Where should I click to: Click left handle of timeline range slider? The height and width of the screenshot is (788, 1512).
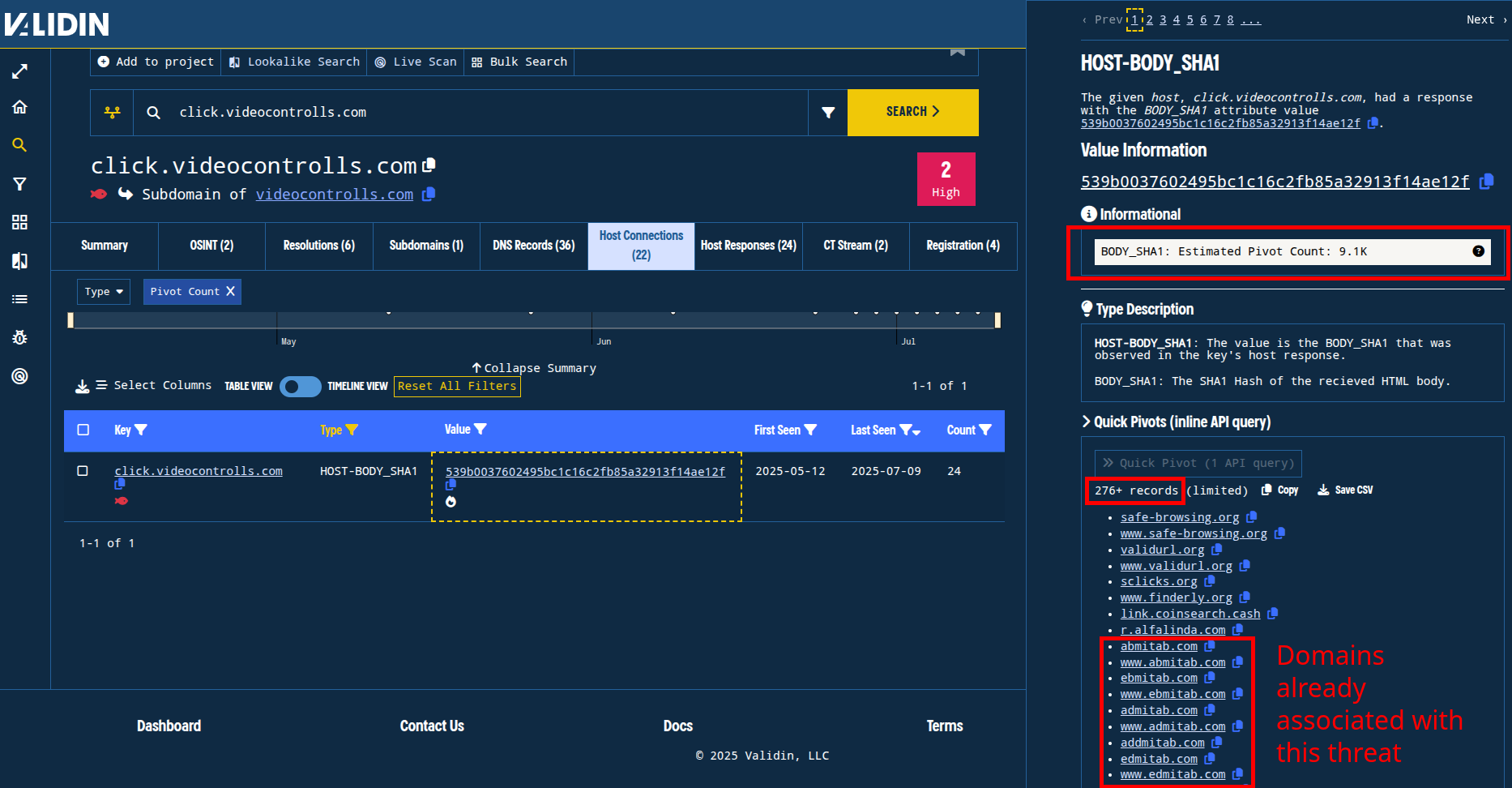[x=70, y=320]
